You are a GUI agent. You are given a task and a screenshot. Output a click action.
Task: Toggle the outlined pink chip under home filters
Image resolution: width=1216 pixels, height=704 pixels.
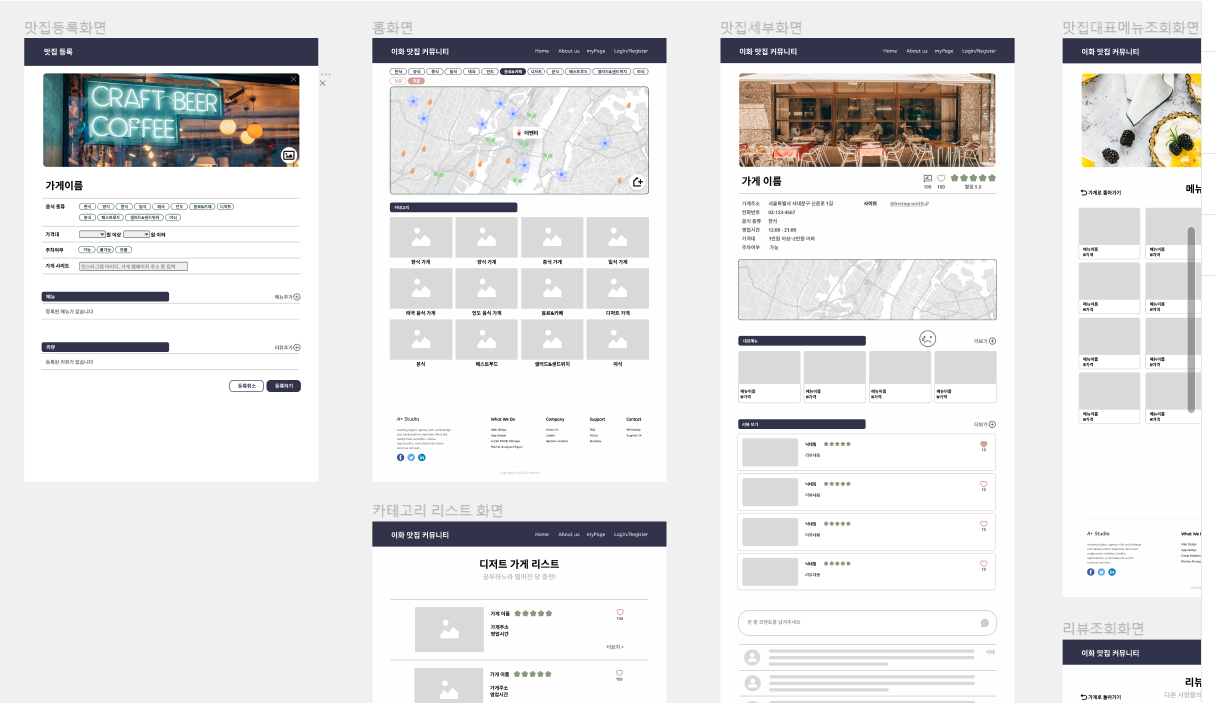[x=398, y=81]
